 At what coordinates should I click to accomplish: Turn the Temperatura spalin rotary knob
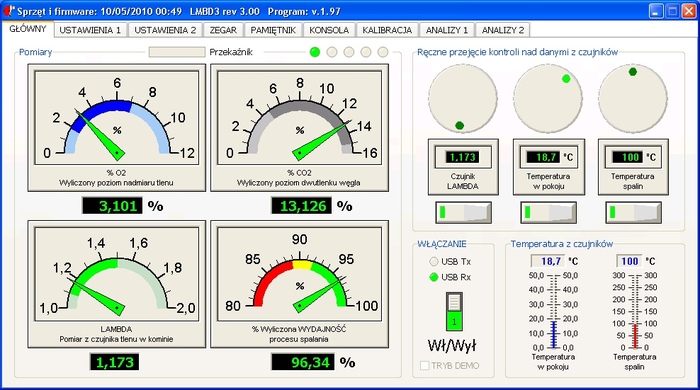[x=633, y=99]
